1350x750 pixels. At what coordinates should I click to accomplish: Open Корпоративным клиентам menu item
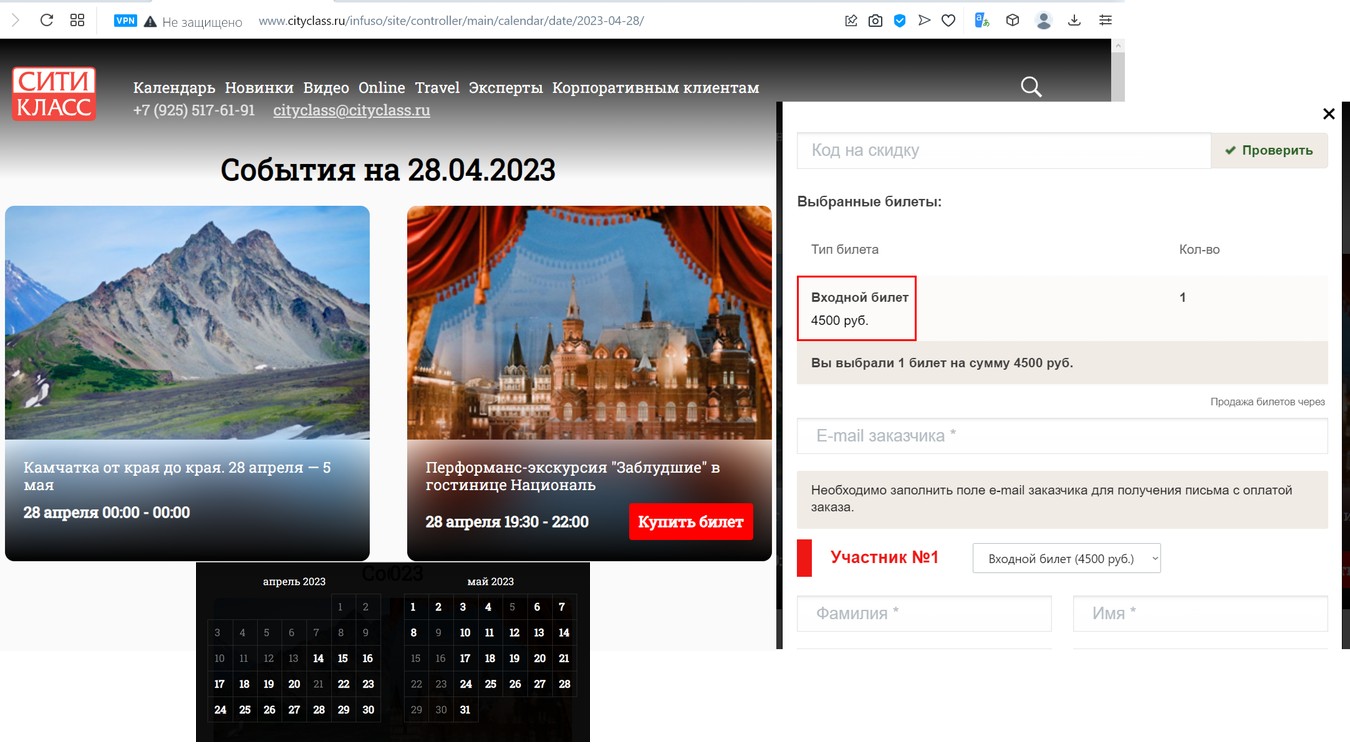click(x=656, y=88)
